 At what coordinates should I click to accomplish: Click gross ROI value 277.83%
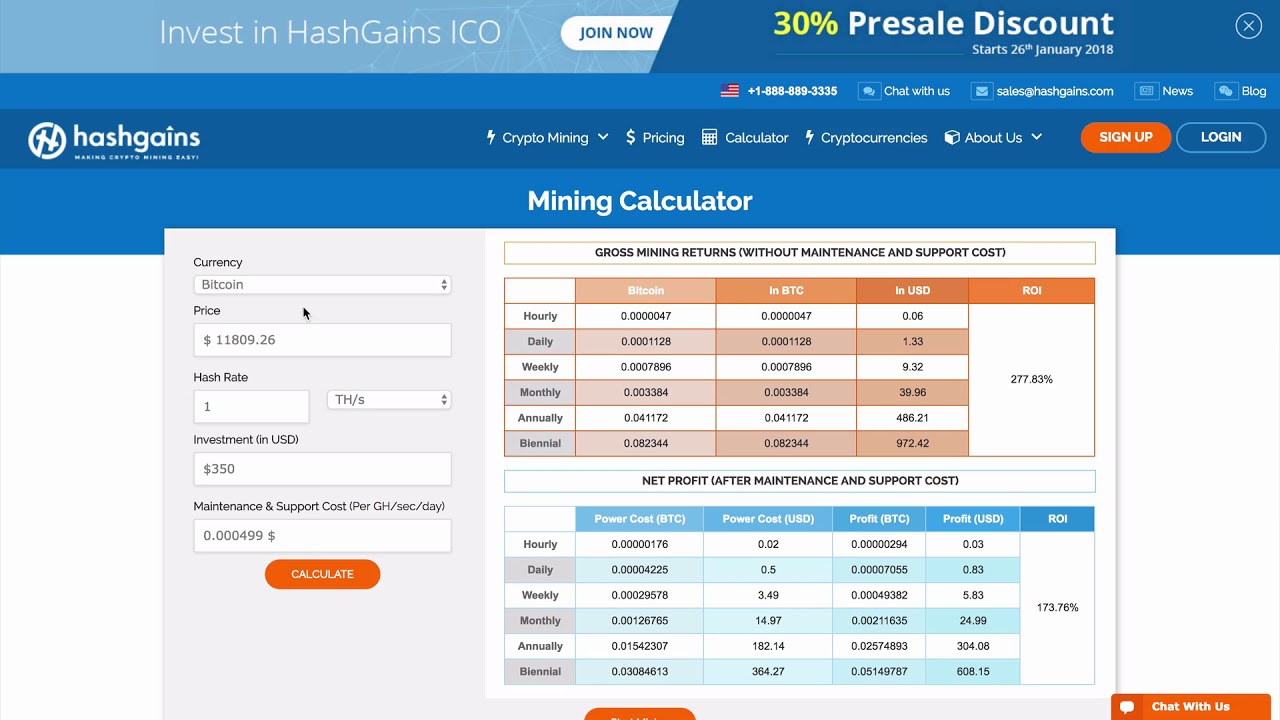pyautogui.click(x=1031, y=380)
